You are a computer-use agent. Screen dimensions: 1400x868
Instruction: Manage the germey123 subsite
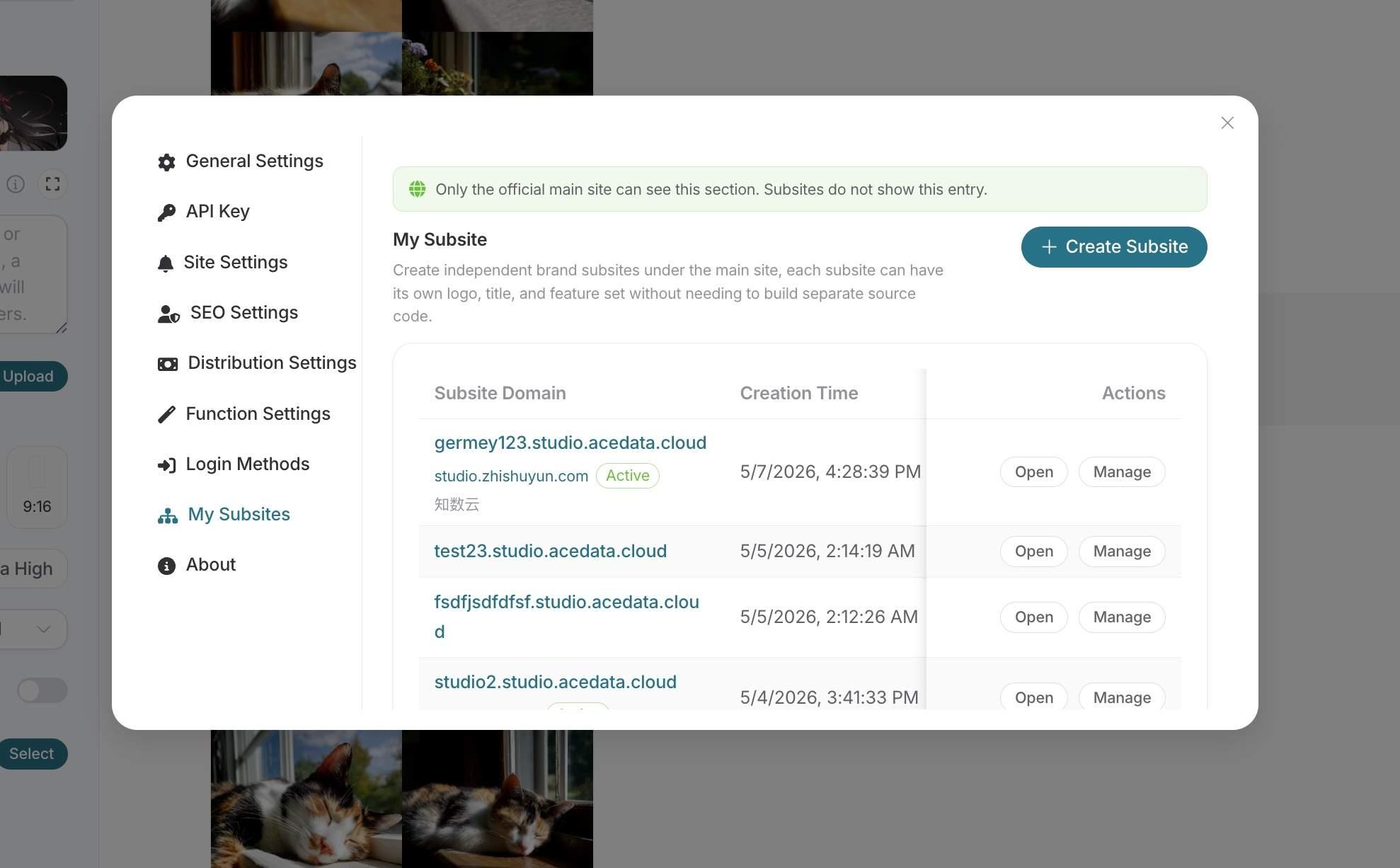click(x=1122, y=472)
